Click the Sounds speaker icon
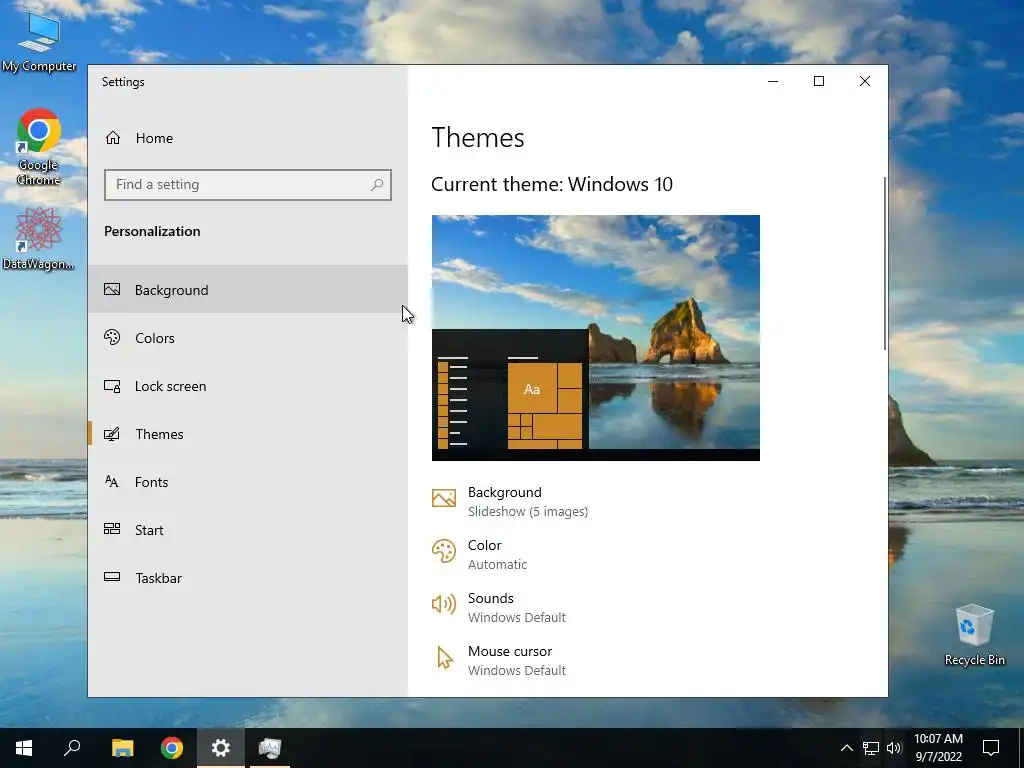 point(444,604)
